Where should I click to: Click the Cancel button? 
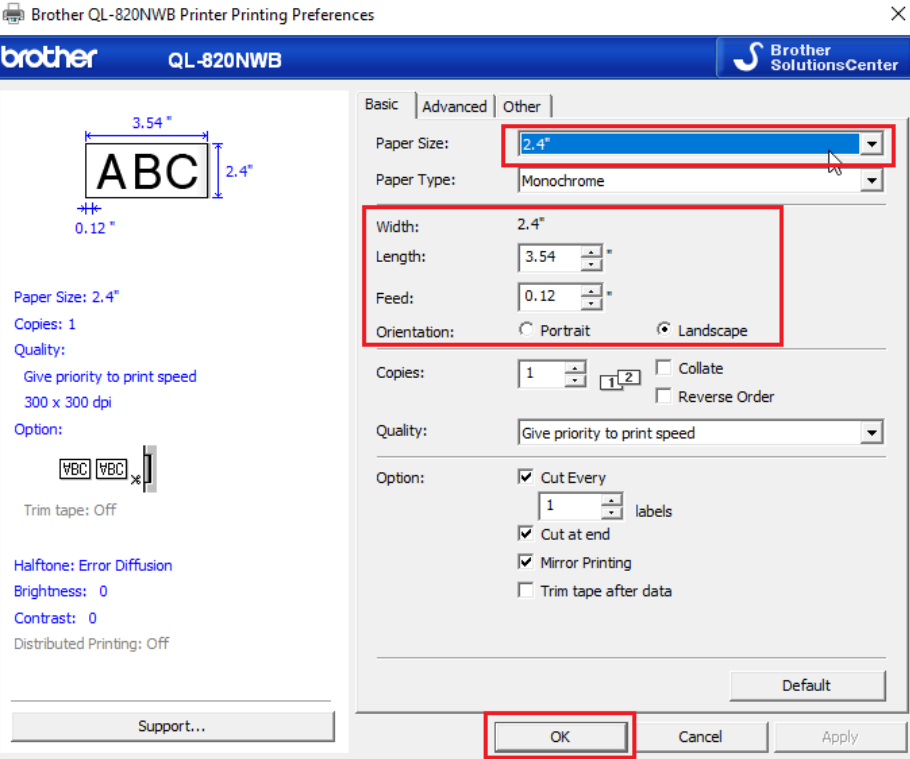click(x=700, y=737)
